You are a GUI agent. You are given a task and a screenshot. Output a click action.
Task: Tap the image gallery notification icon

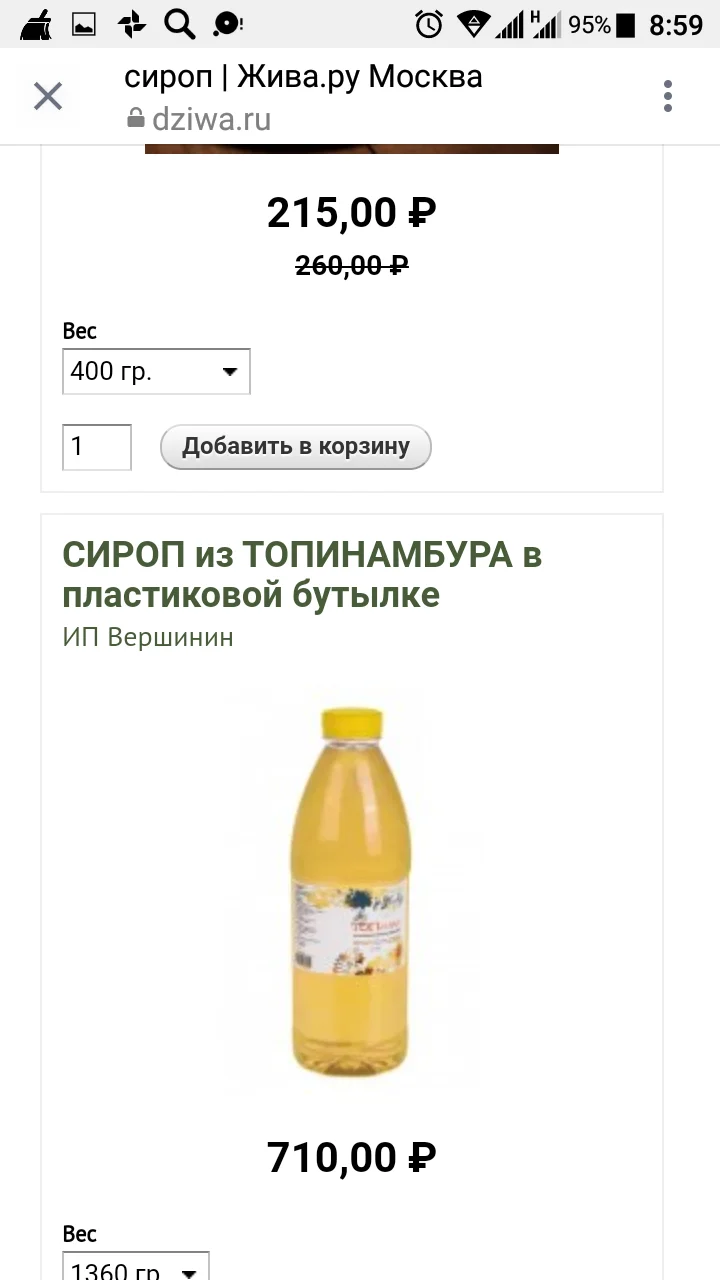(x=84, y=25)
